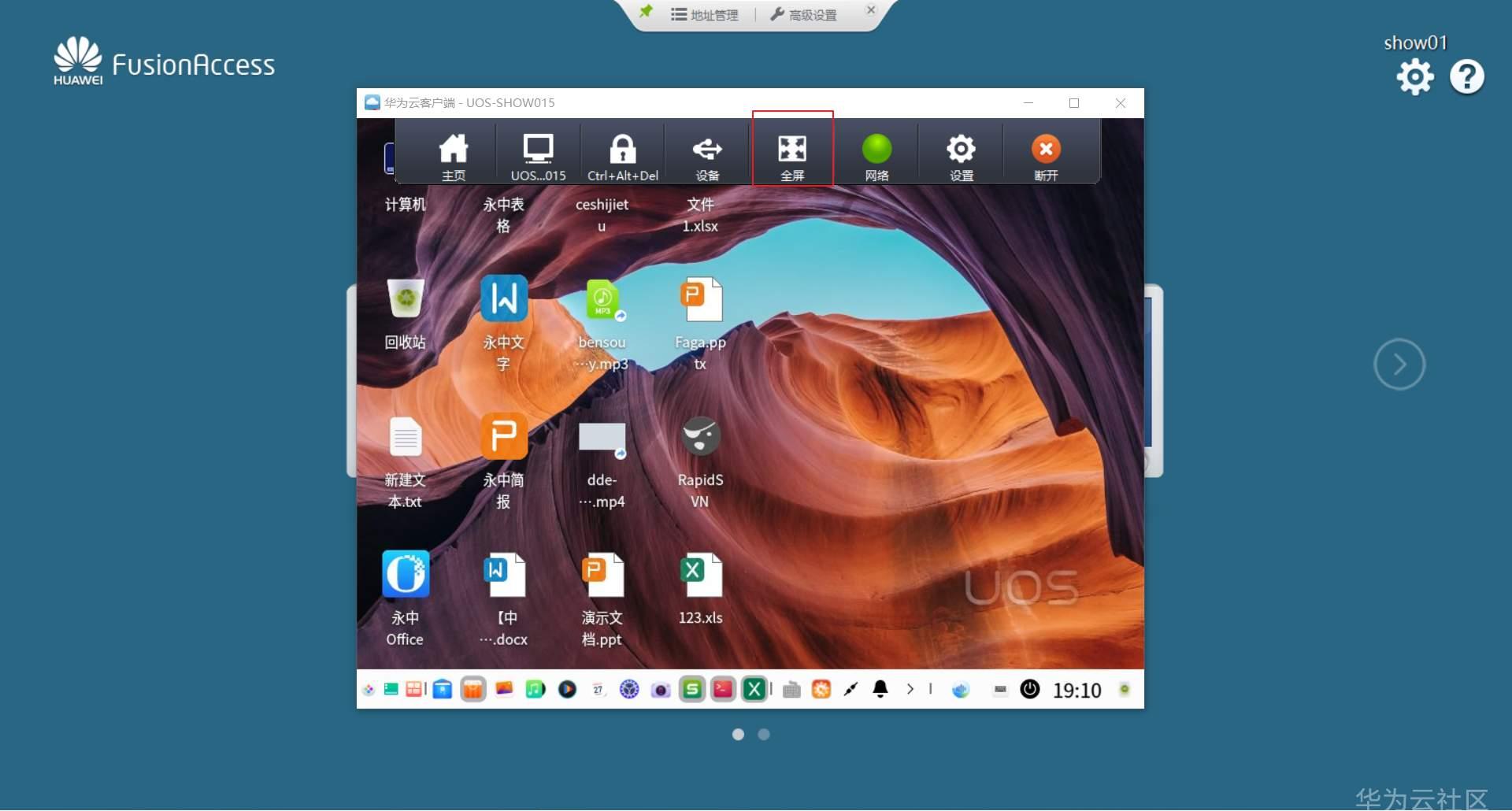Select the first carousel page dot
Viewport: 1512px width, 811px height.
click(x=738, y=734)
